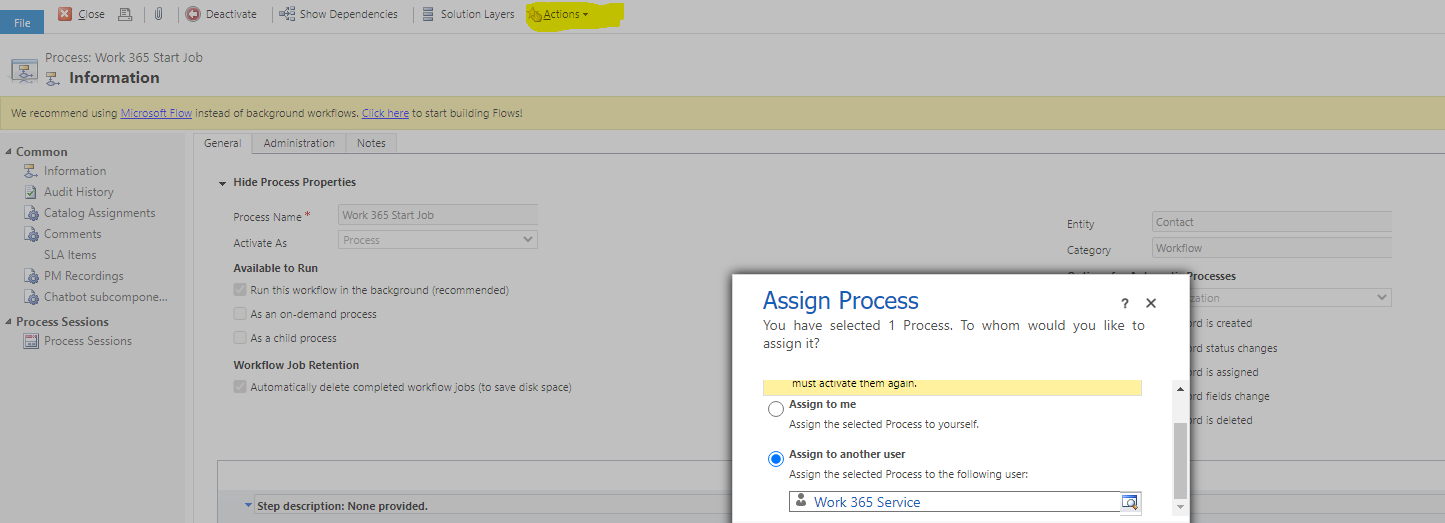Image resolution: width=1445 pixels, height=523 pixels.
Task: Toggle As a child process checkbox
Action: [x=240, y=338]
